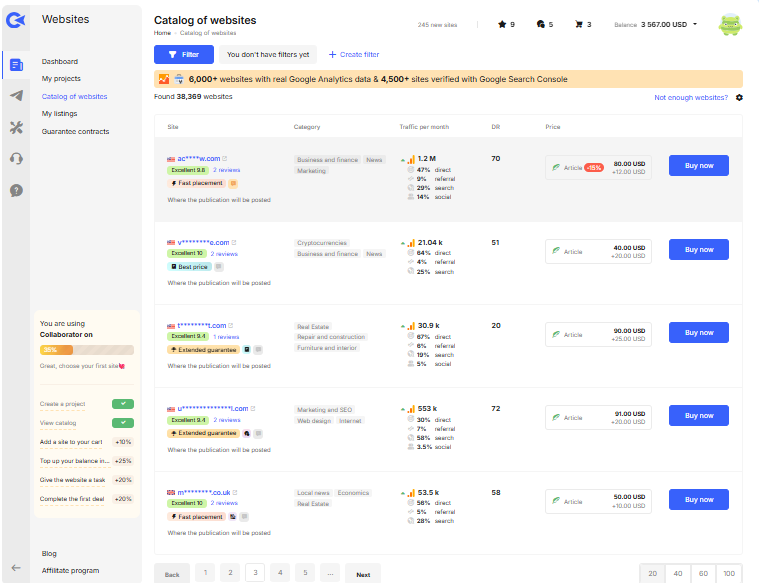Show 60 results per page

coord(703,573)
